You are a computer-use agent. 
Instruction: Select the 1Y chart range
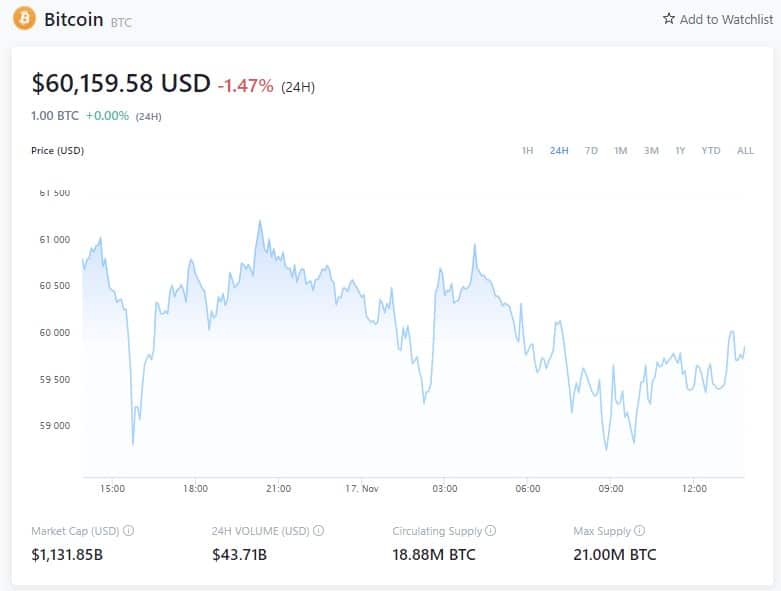(x=680, y=150)
